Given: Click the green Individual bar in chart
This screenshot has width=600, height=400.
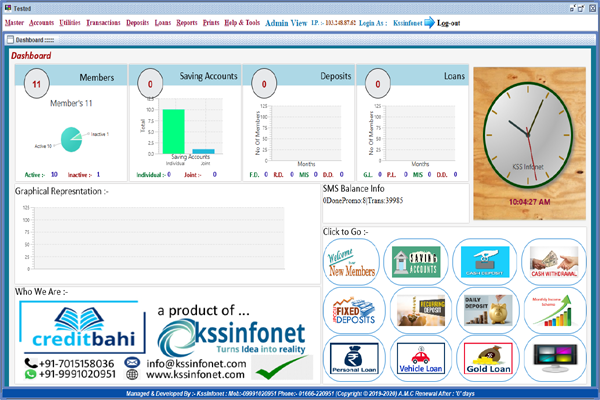Looking at the screenshot, I should [173, 131].
